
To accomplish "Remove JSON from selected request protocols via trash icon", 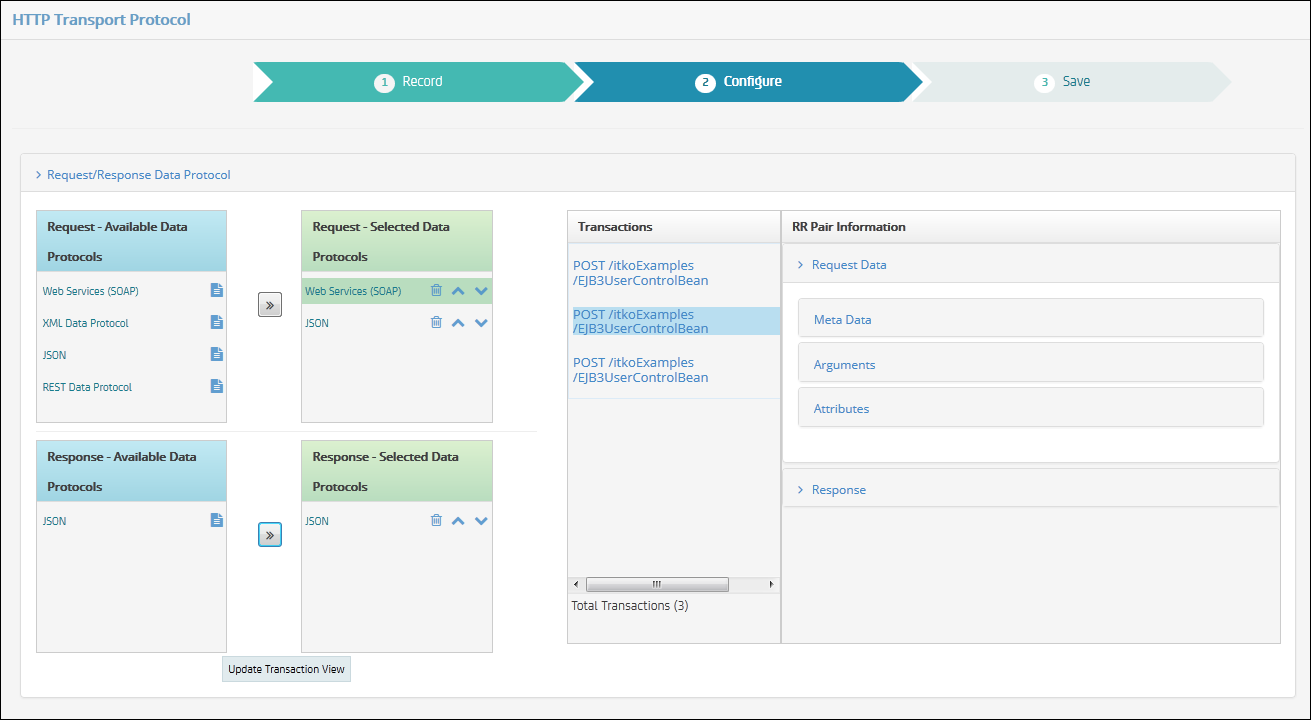I will (x=436, y=322).
